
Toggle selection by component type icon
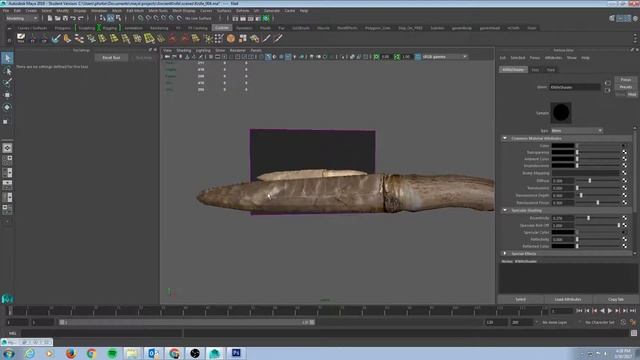(118, 18)
